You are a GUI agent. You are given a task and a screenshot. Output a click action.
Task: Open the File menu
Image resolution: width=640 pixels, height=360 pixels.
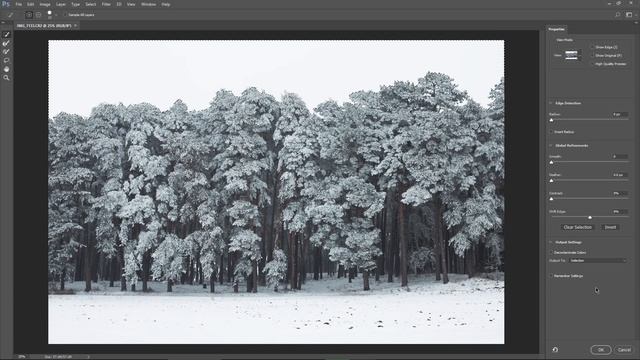point(19,4)
